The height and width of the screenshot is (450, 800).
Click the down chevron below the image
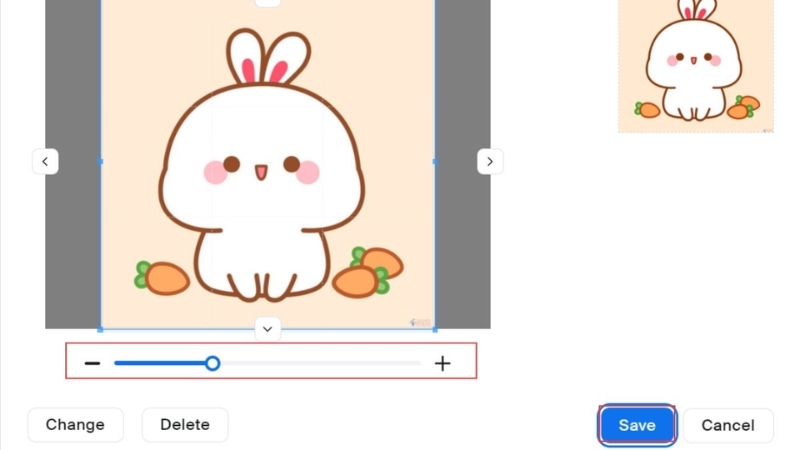[x=267, y=328]
